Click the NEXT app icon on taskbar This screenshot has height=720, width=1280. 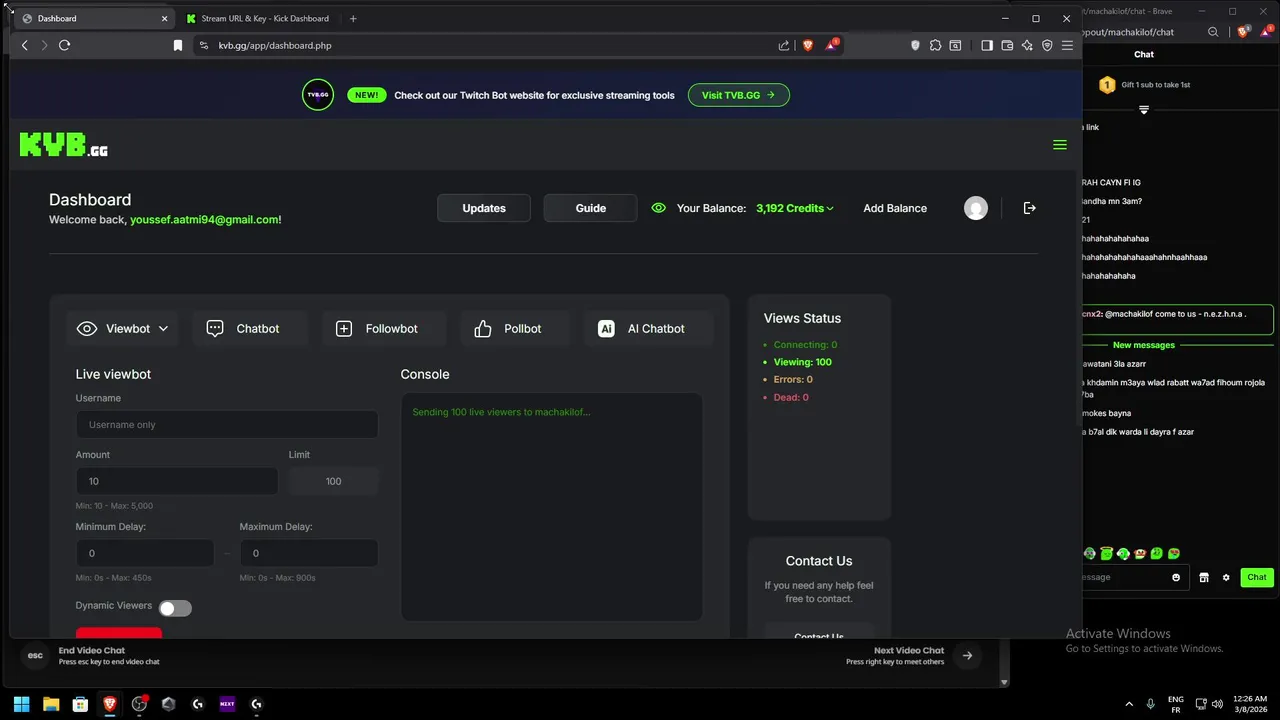click(x=227, y=704)
